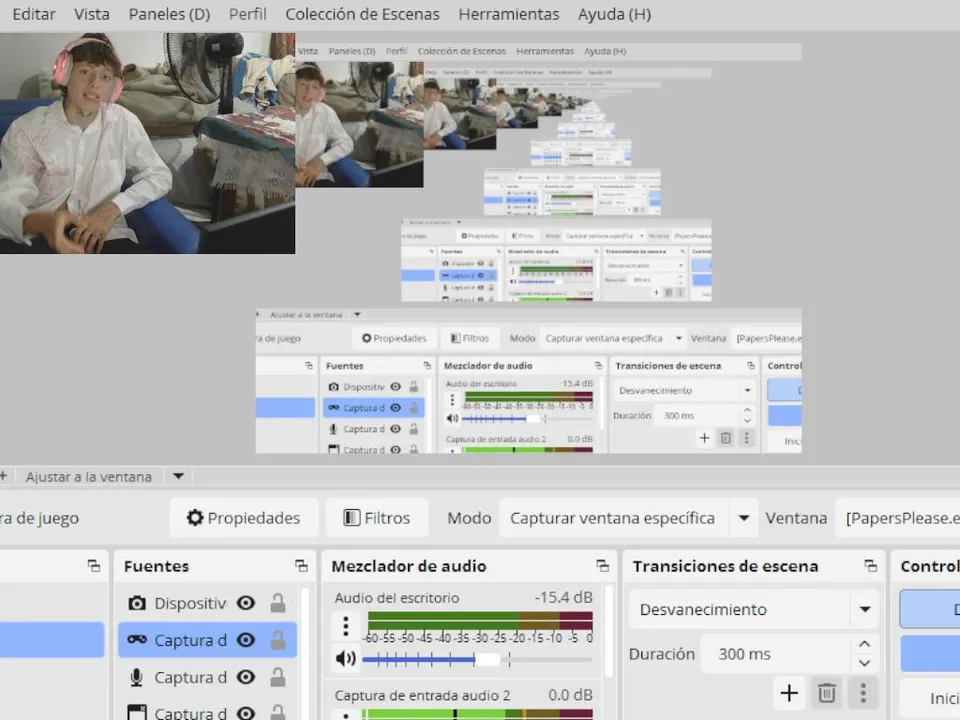Viewport: 960px width, 720px height.
Task: Click the Duración 300 ms field
Action: (776, 654)
